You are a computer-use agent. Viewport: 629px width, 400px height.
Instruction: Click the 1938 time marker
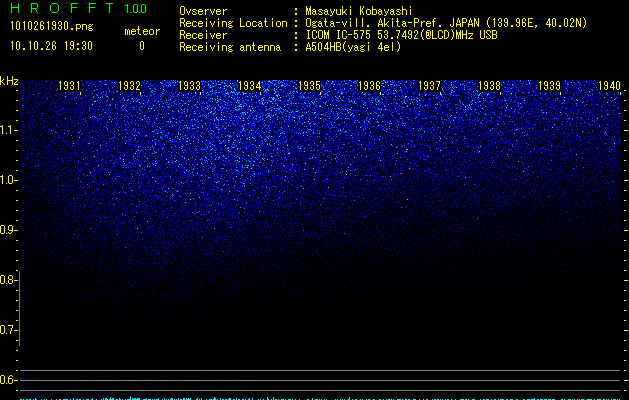pos(490,86)
